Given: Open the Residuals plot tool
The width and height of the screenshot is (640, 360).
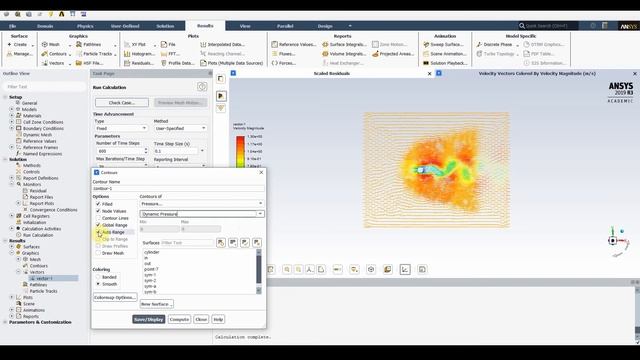Looking at the screenshot, I should coord(139,63).
